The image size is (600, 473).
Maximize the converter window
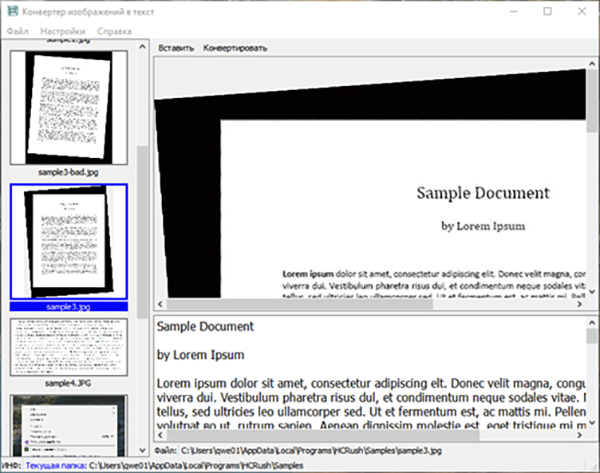coord(548,11)
